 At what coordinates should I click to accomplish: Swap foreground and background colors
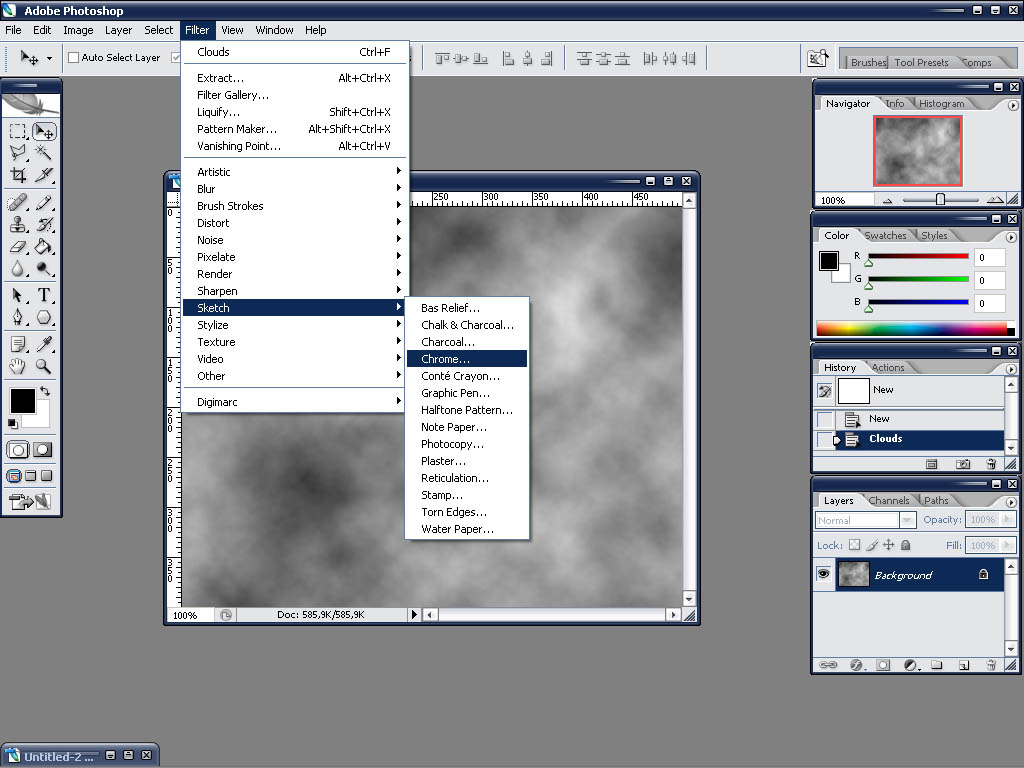(44, 391)
